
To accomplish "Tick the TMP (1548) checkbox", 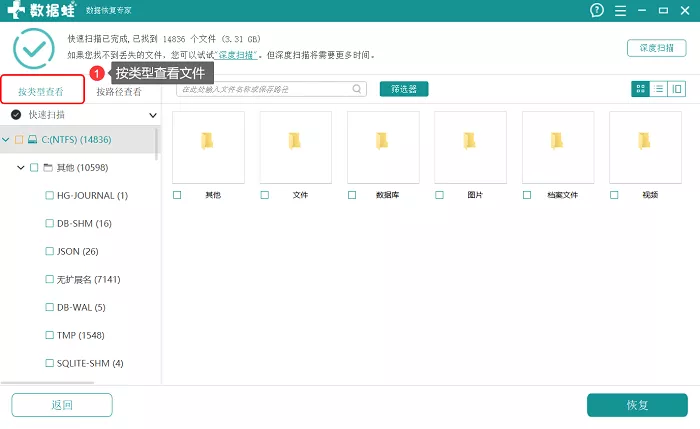I will click(50, 335).
